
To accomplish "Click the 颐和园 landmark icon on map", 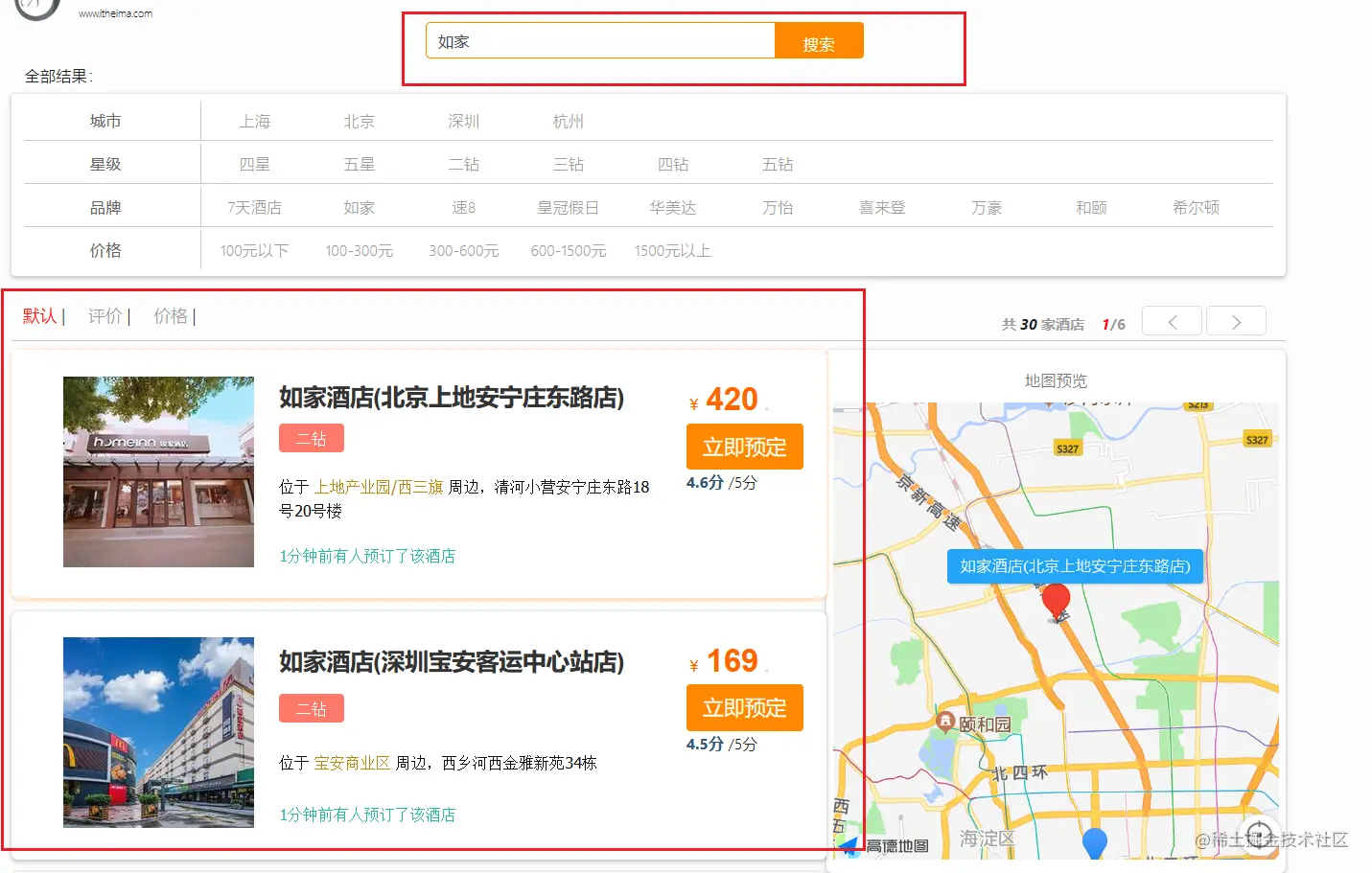I will [x=945, y=723].
